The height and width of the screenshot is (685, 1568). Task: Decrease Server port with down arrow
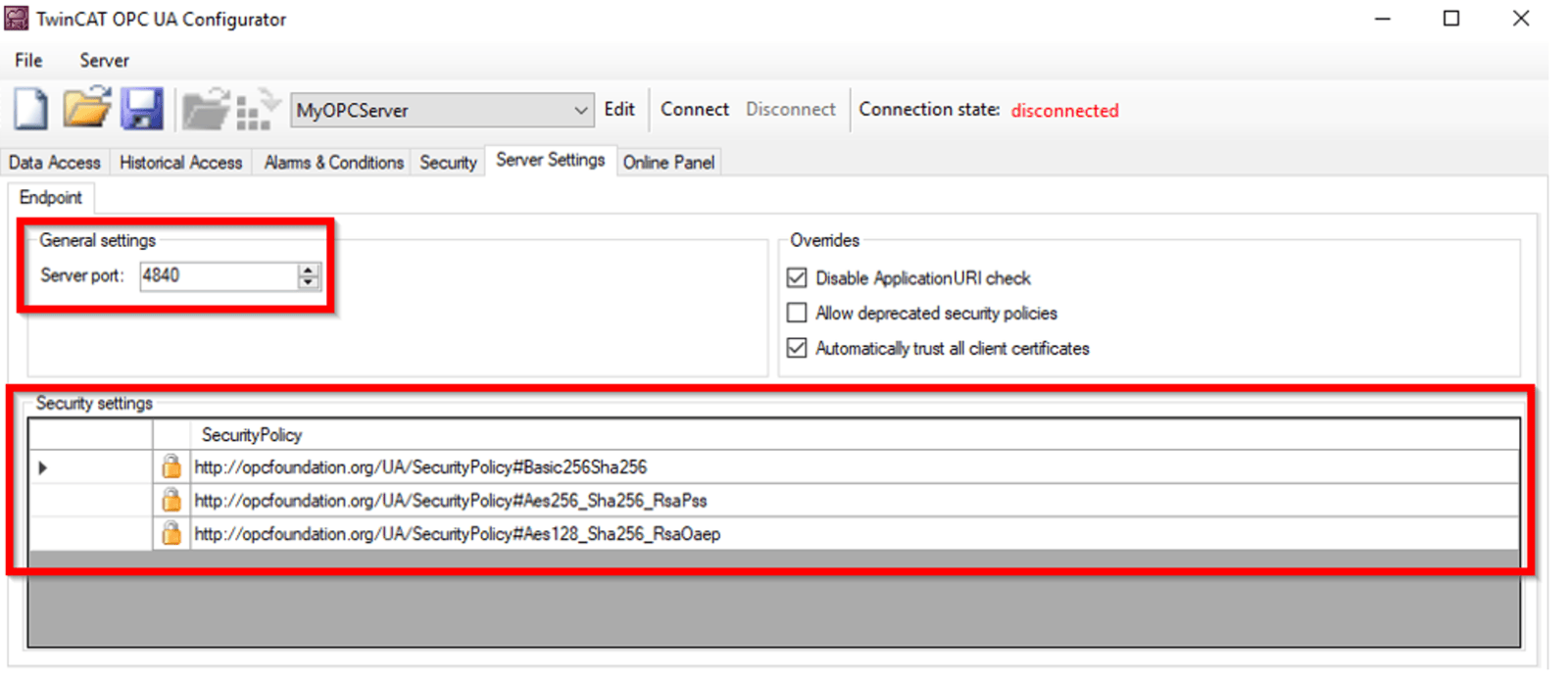click(x=309, y=282)
